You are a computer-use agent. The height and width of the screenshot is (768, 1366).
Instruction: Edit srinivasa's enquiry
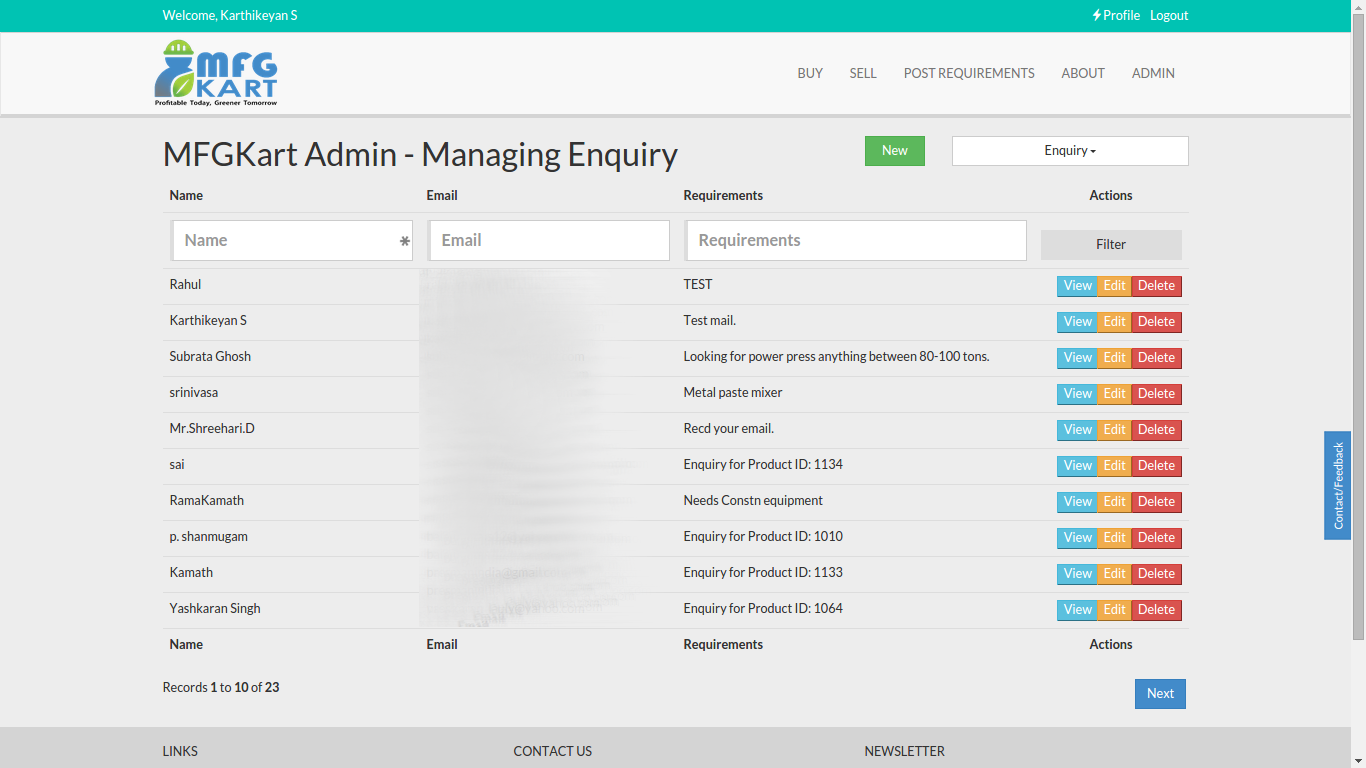(x=1114, y=394)
